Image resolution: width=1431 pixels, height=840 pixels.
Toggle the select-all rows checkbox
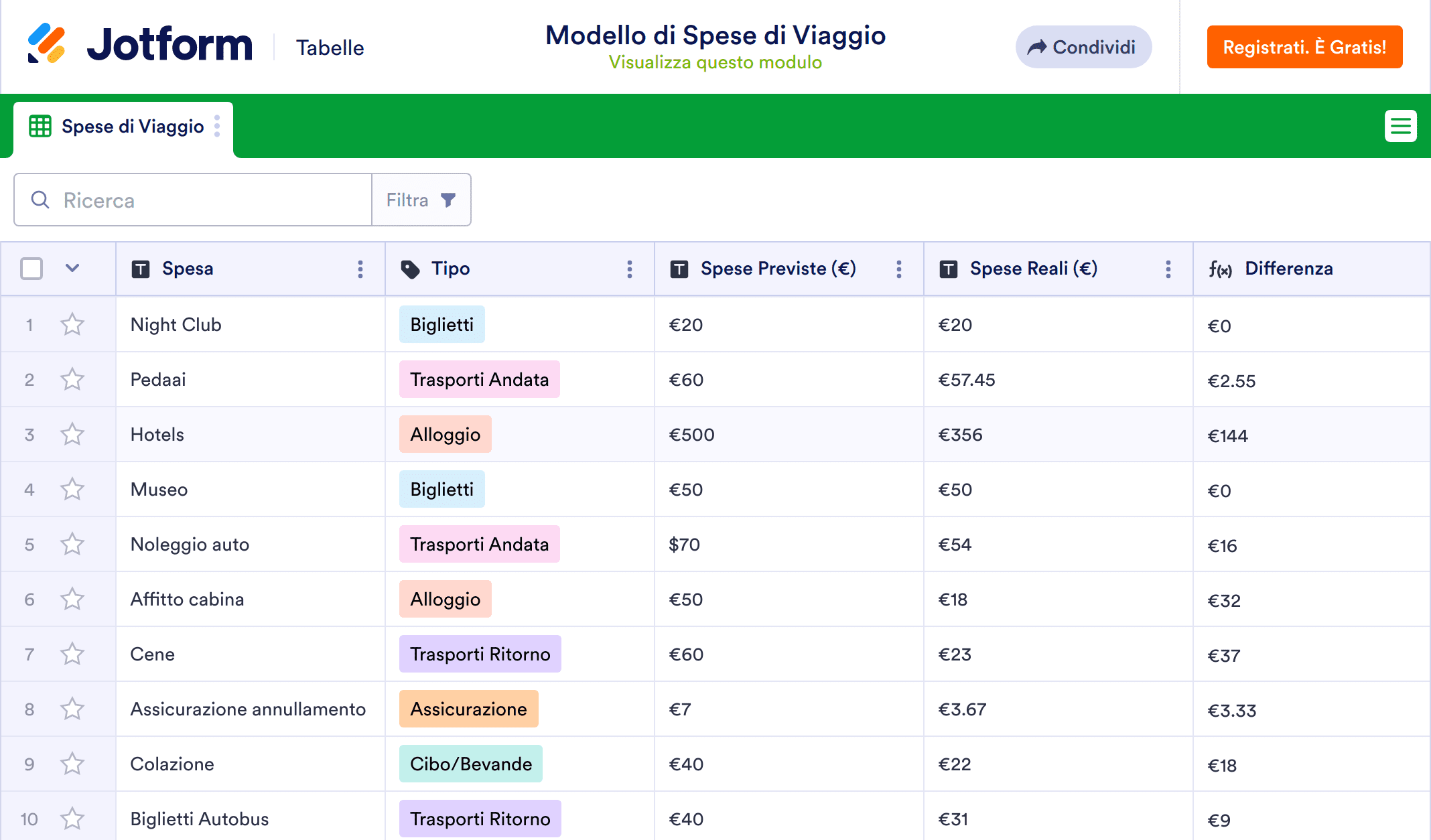(x=31, y=269)
